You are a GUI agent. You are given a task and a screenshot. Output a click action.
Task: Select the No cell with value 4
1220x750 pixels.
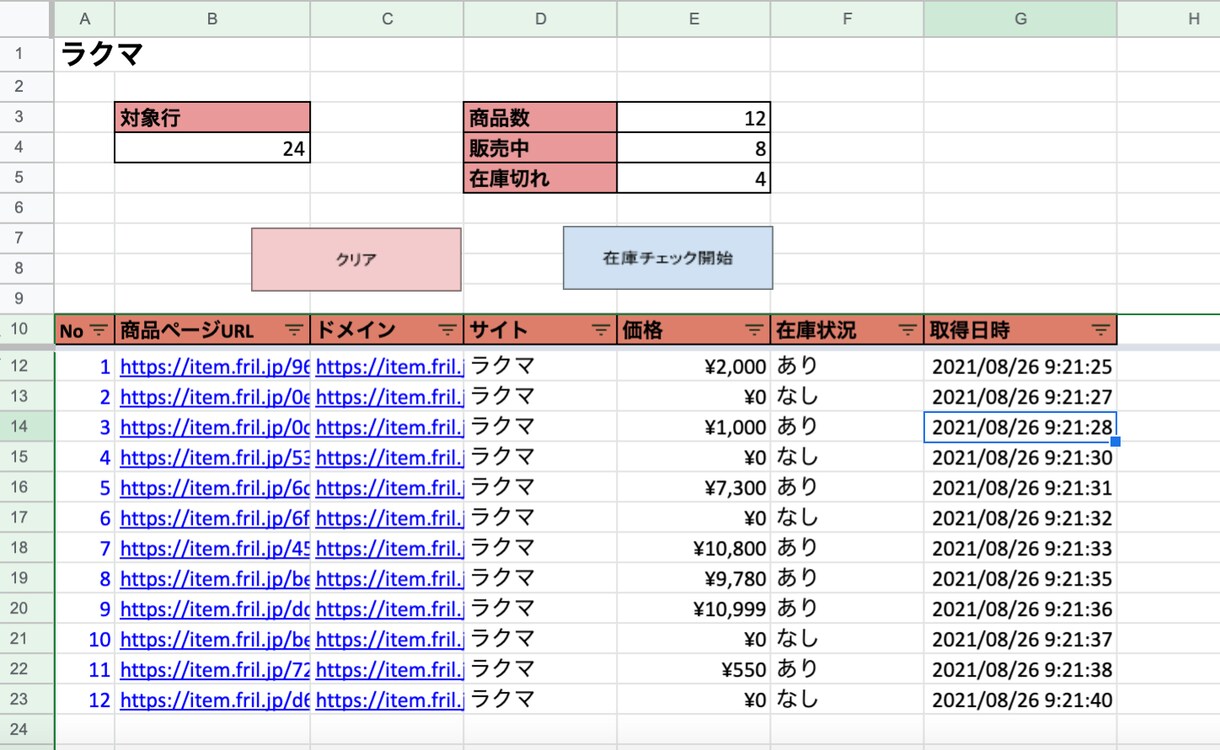pos(85,458)
